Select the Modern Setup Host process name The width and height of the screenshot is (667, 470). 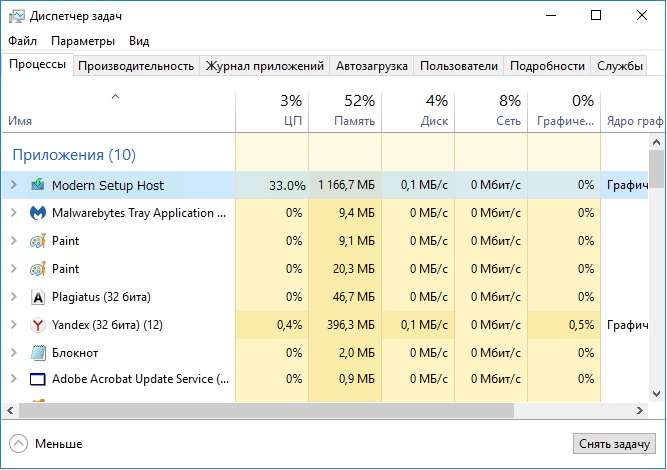tap(108, 185)
